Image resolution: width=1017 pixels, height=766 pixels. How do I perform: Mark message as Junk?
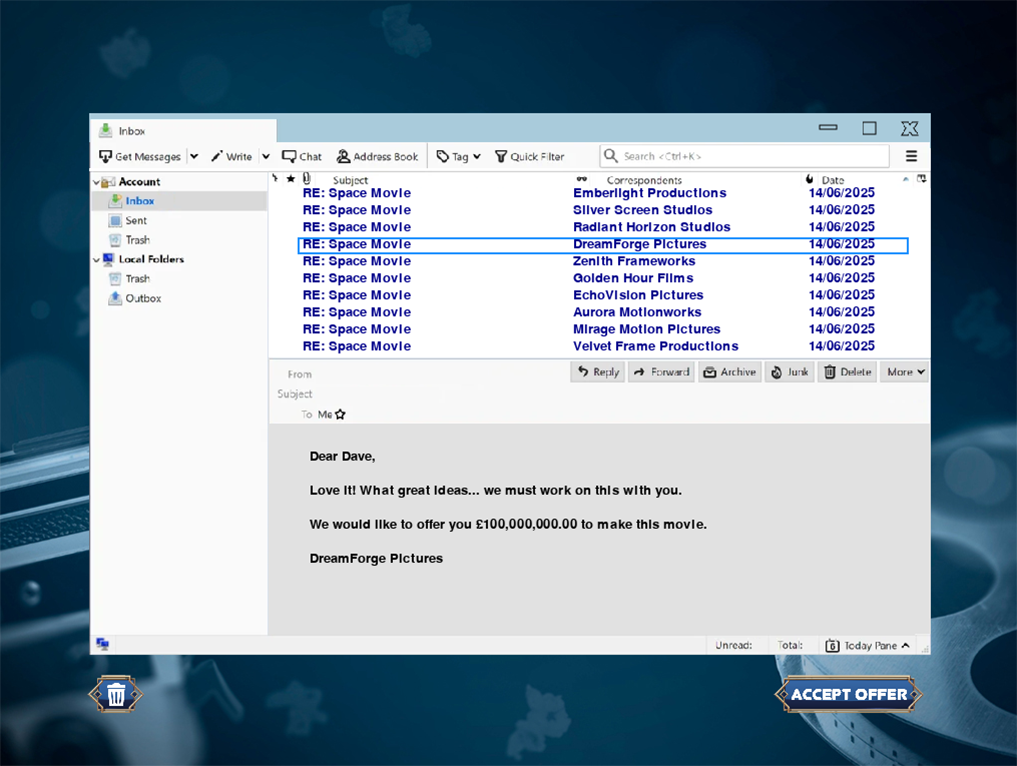(788, 372)
